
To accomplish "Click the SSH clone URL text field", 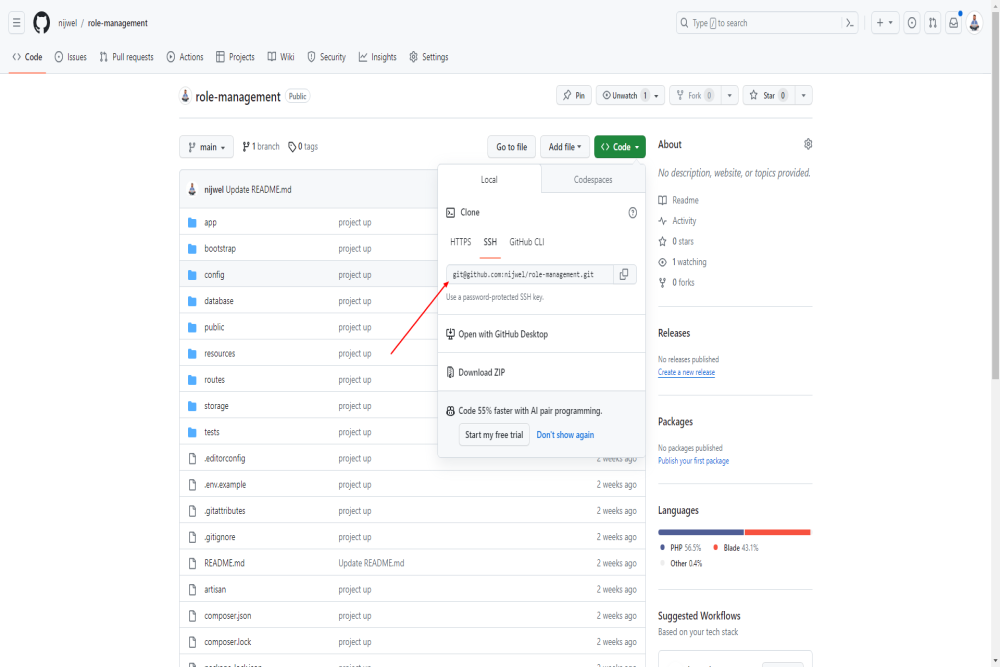I will click(x=530, y=274).
